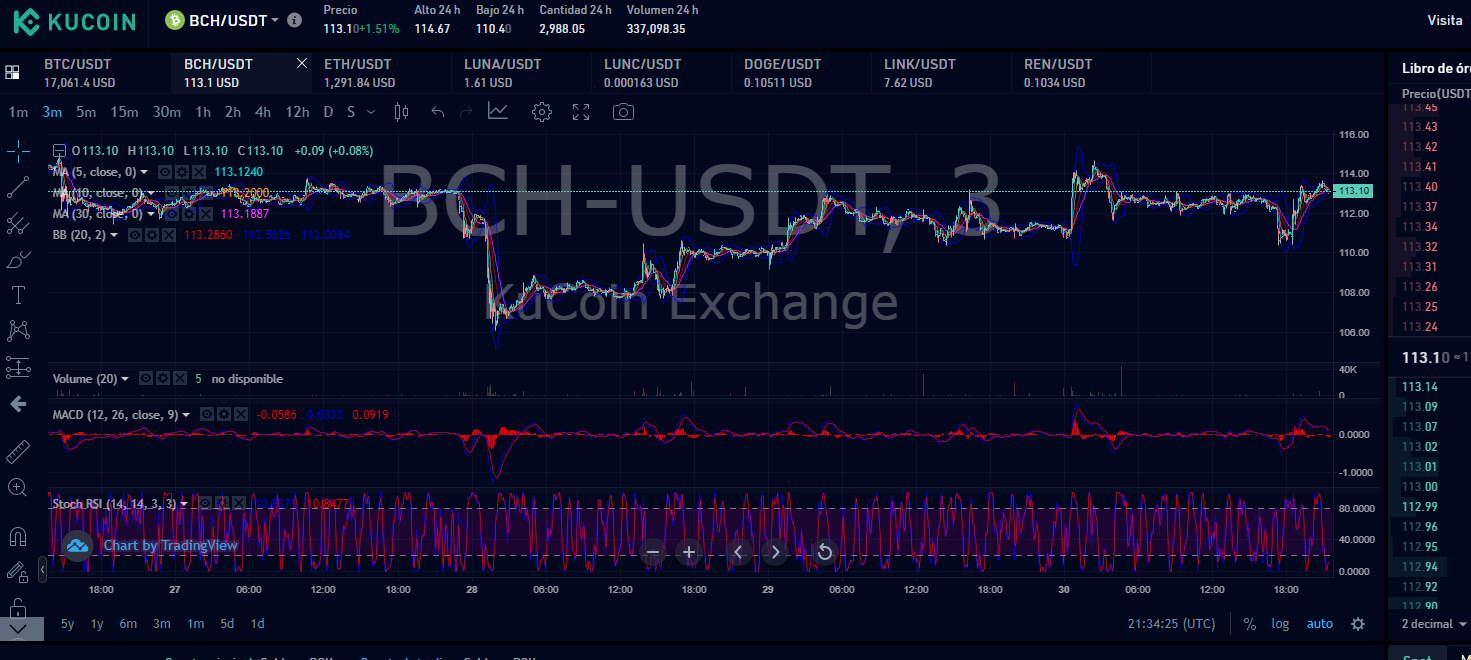The width and height of the screenshot is (1471, 660).
Task: Toggle percentage scale on price axis
Action: pos(1250,624)
